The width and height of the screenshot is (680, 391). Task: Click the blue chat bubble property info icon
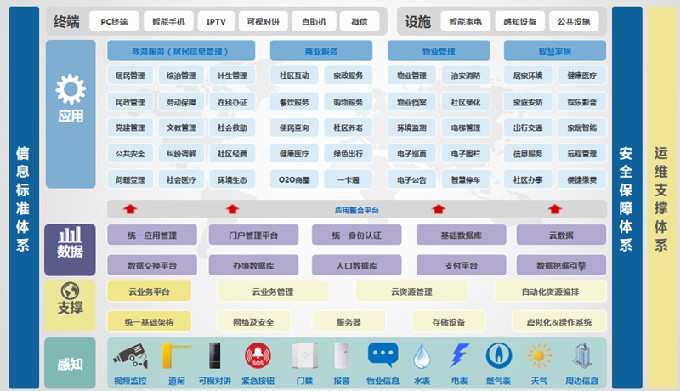[x=383, y=355]
